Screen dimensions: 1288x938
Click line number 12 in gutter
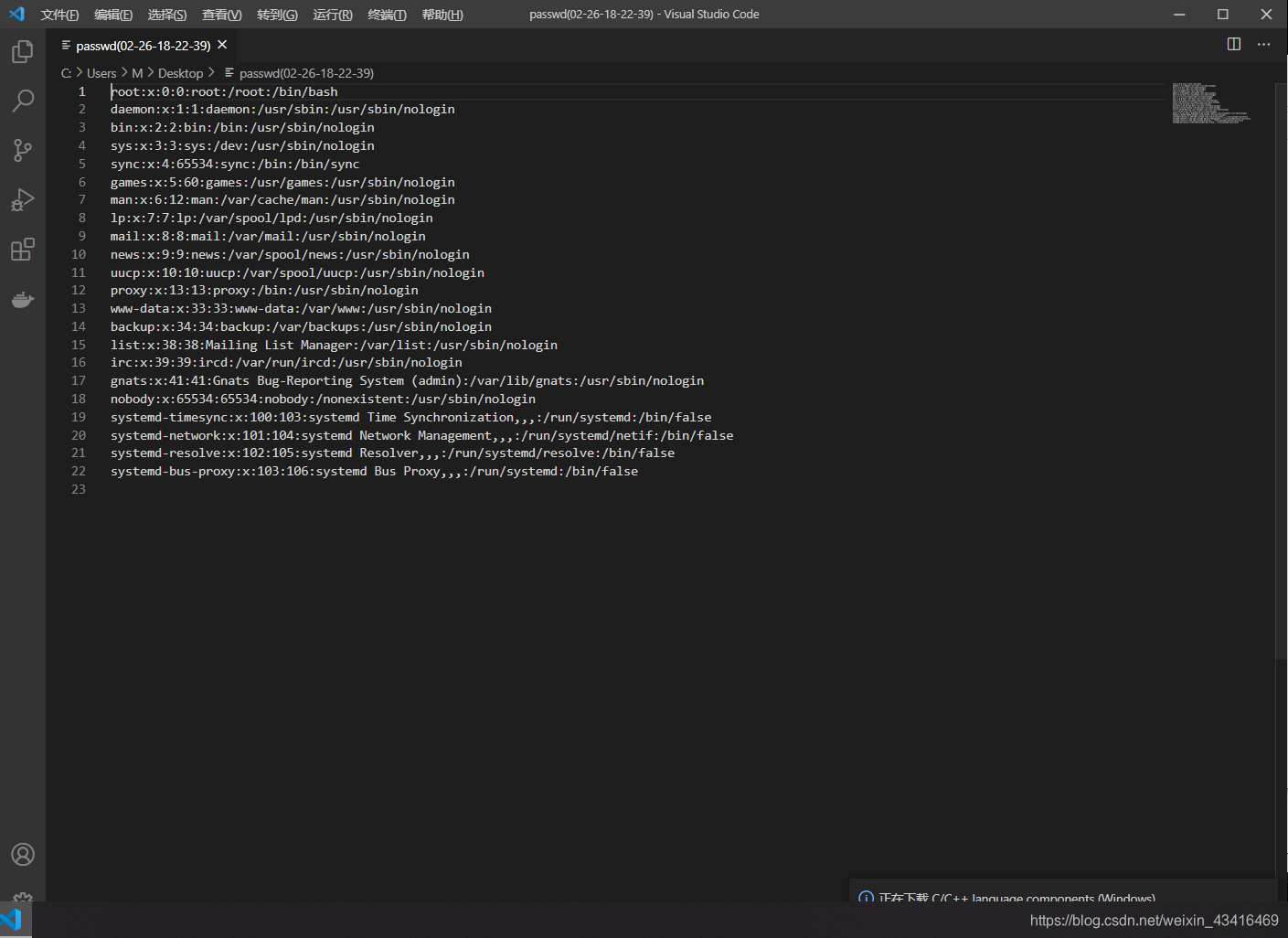point(79,290)
